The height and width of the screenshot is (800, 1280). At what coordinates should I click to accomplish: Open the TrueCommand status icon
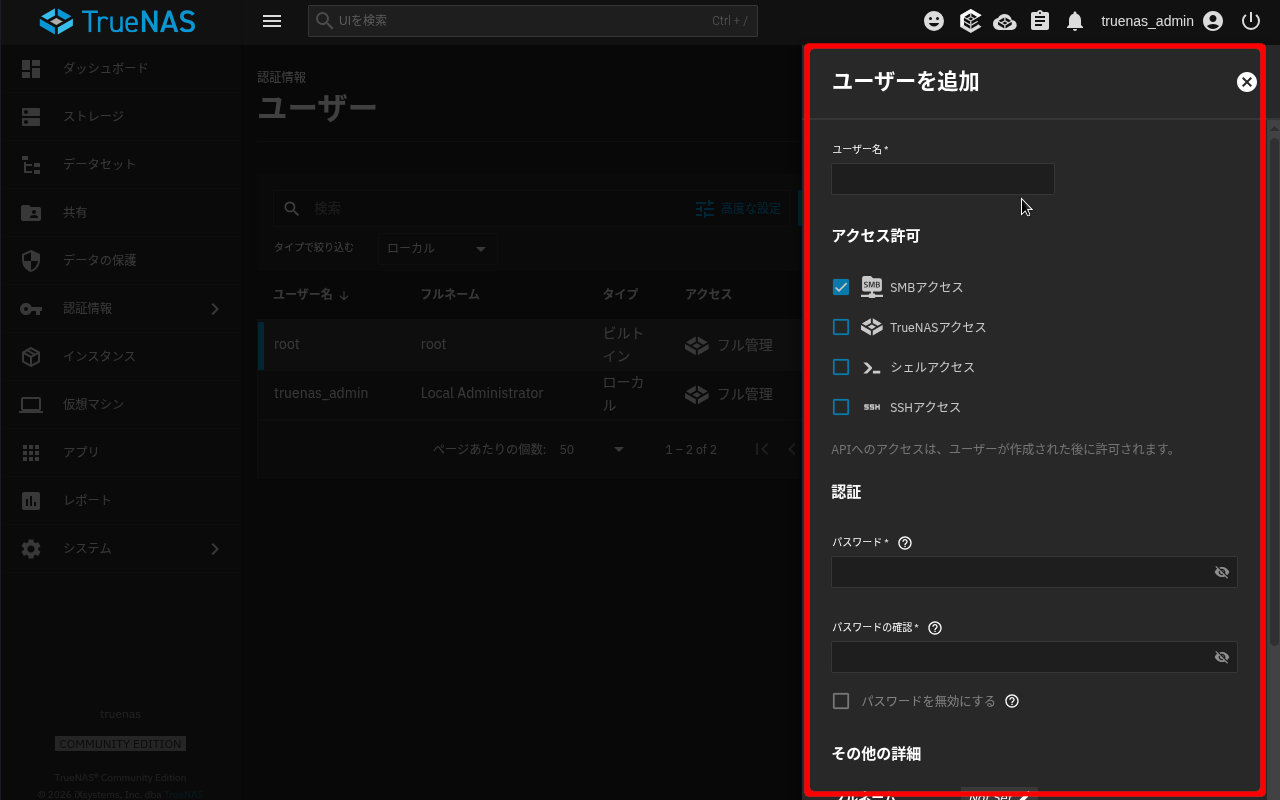tap(969, 21)
